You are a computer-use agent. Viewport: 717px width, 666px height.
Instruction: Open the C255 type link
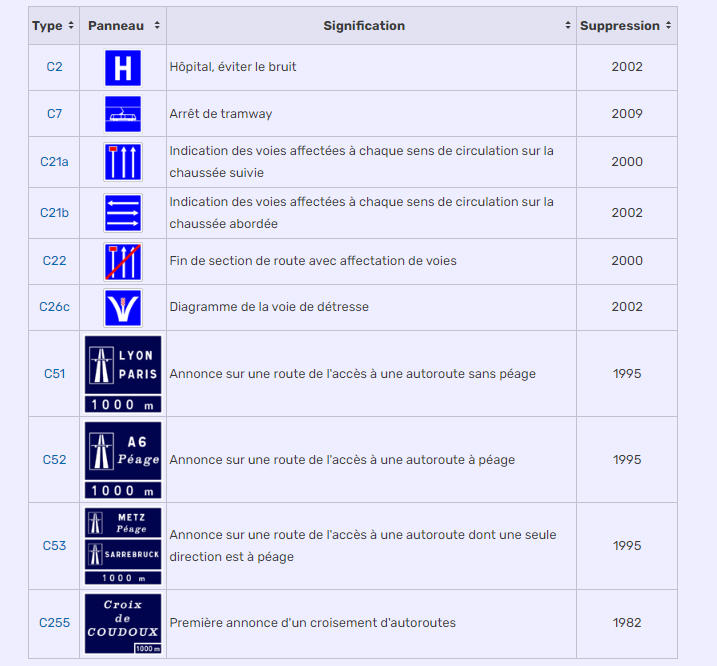pos(54,623)
